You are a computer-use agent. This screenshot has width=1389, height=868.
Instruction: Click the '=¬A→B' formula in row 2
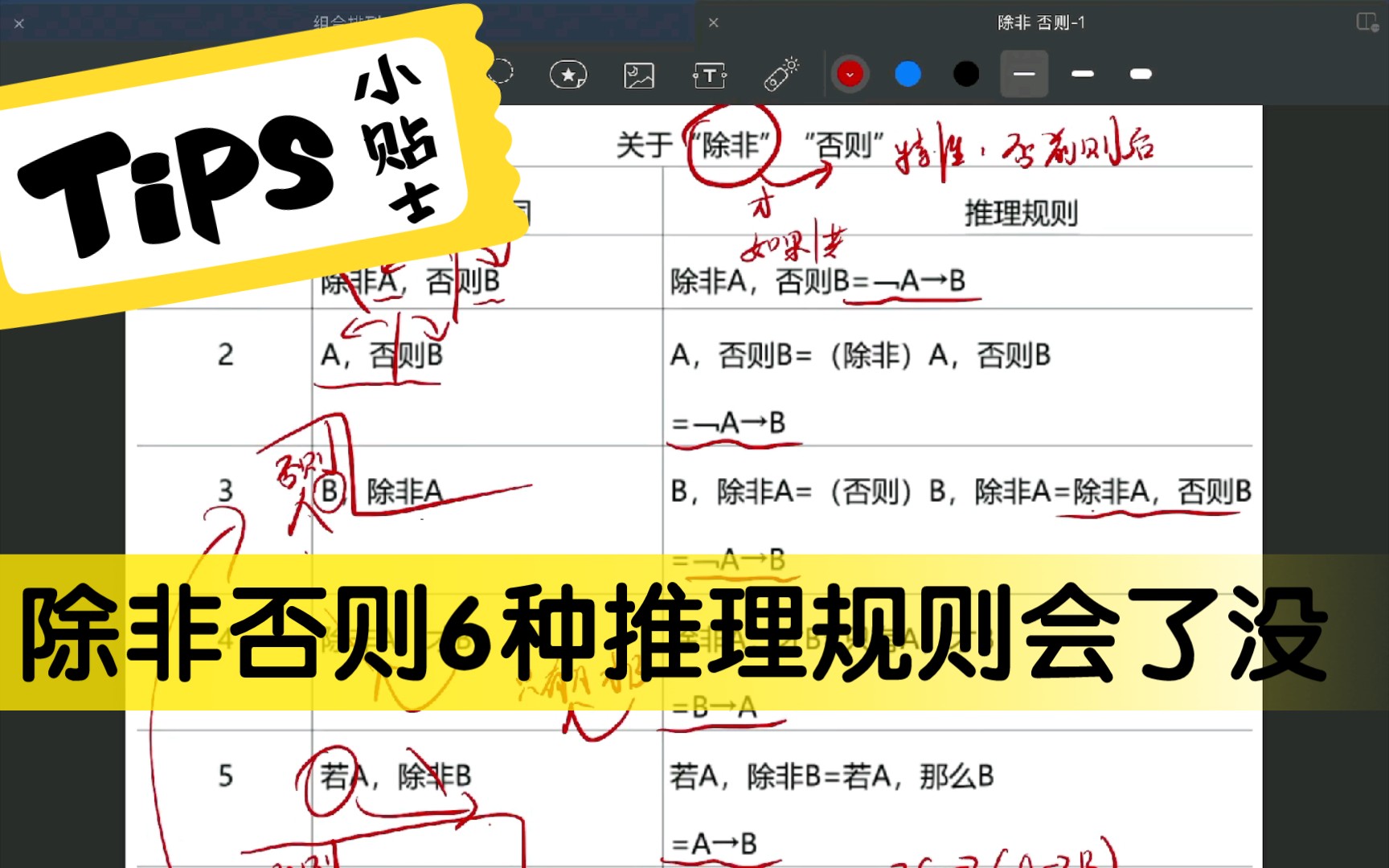click(x=728, y=422)
